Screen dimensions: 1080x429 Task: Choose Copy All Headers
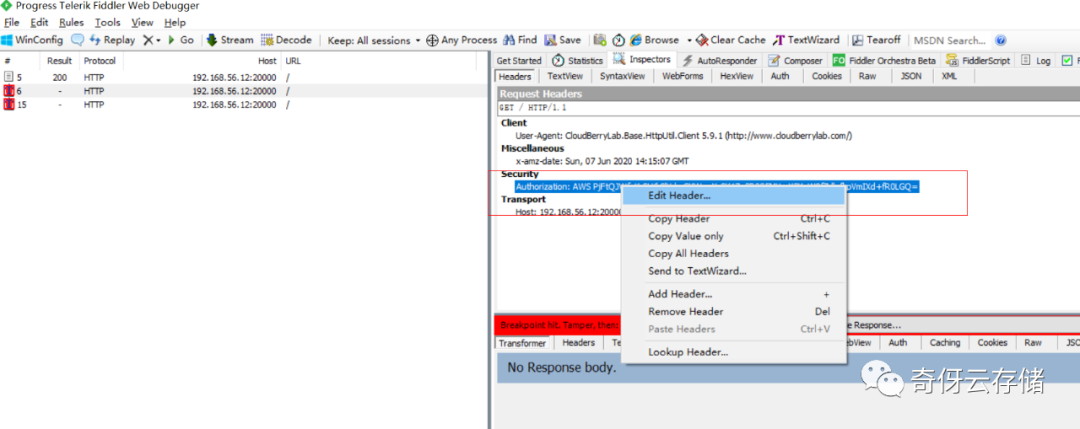click(x=734, y=253)
